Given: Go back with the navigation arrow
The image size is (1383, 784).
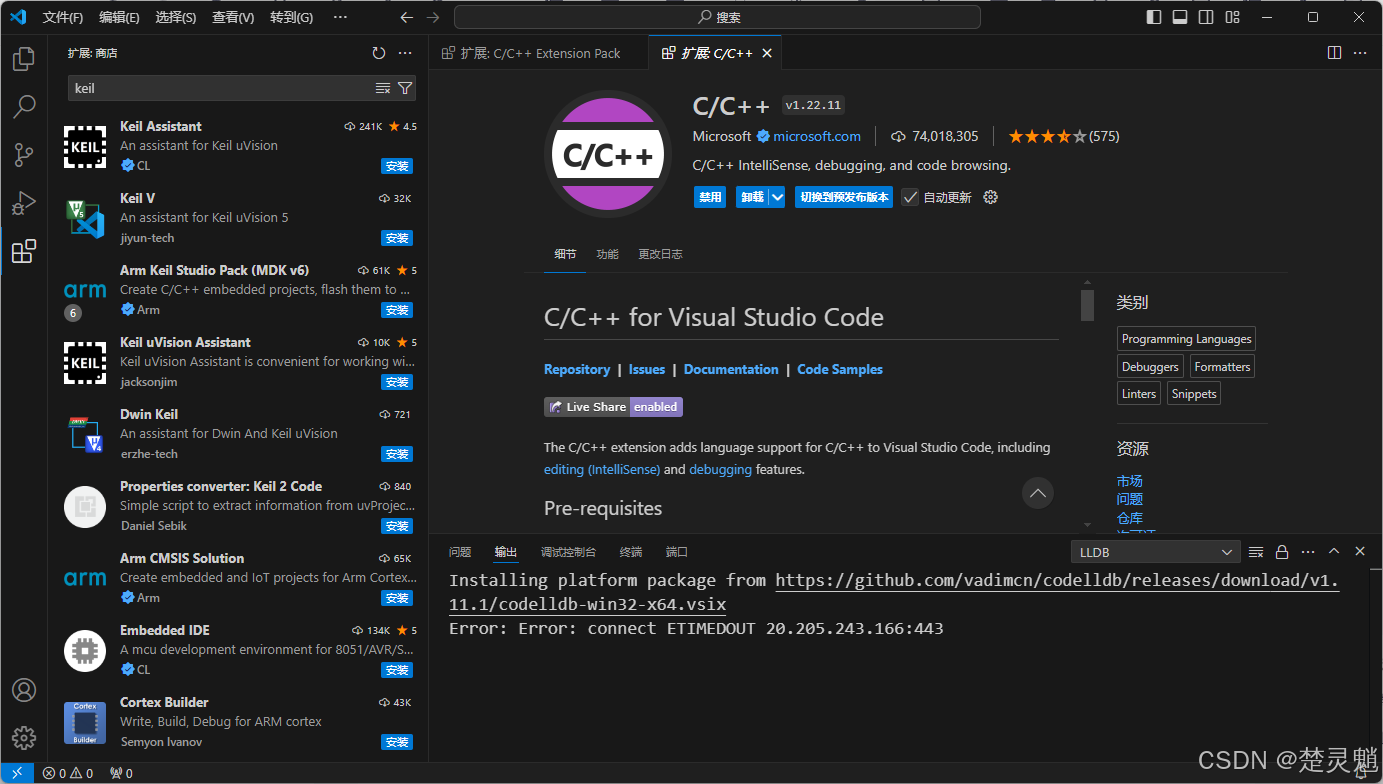Looking at the screenshot, I should coord(406,17).
